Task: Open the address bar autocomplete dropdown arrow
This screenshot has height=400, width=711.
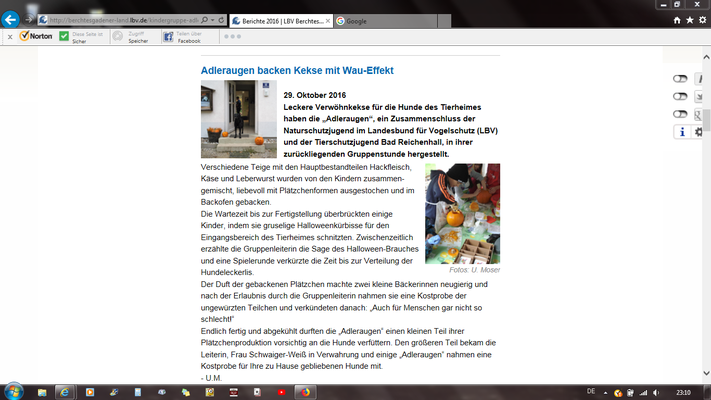Action: pos(212,20)
